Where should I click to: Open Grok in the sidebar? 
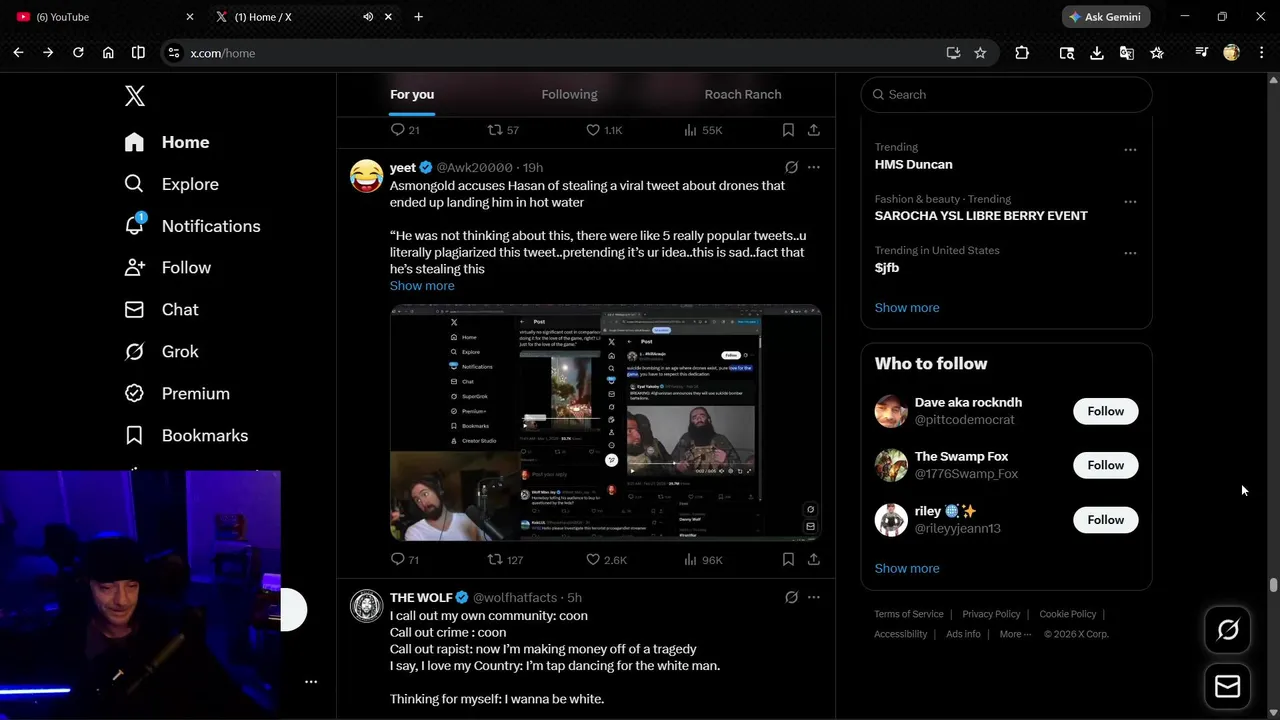[161, 351]
